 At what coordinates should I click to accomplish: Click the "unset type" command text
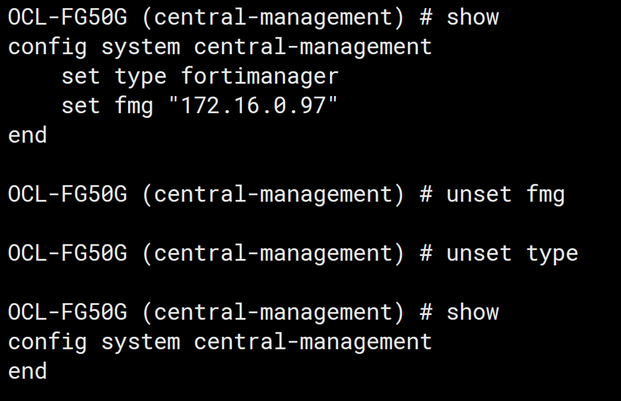(512, 253)
